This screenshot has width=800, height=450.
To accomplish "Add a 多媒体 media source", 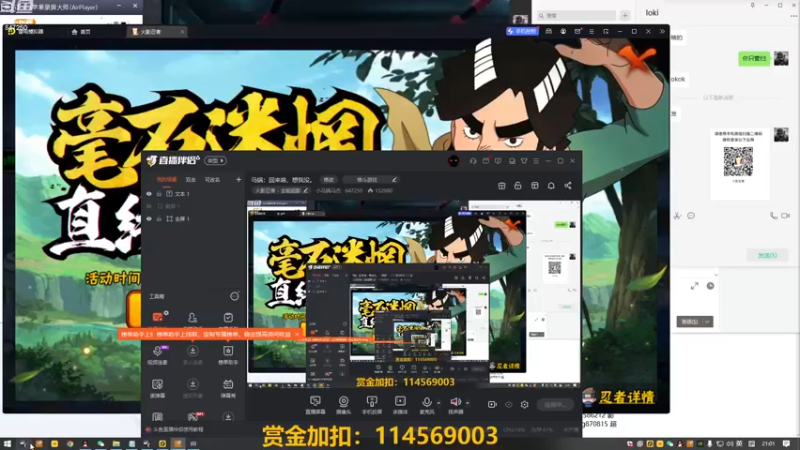I will [401, 405].
